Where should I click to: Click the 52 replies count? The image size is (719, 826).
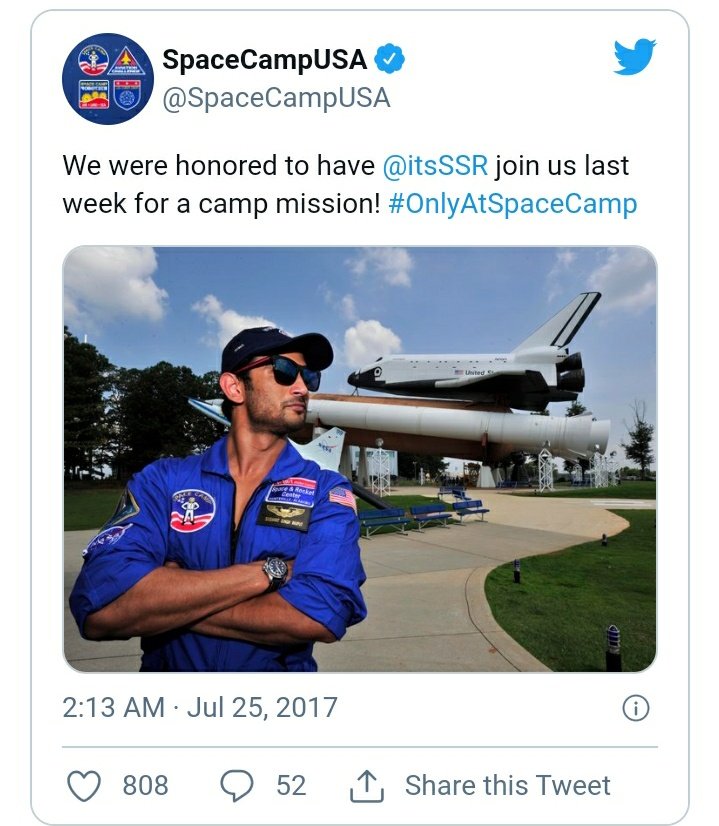[x=291, y=785]
